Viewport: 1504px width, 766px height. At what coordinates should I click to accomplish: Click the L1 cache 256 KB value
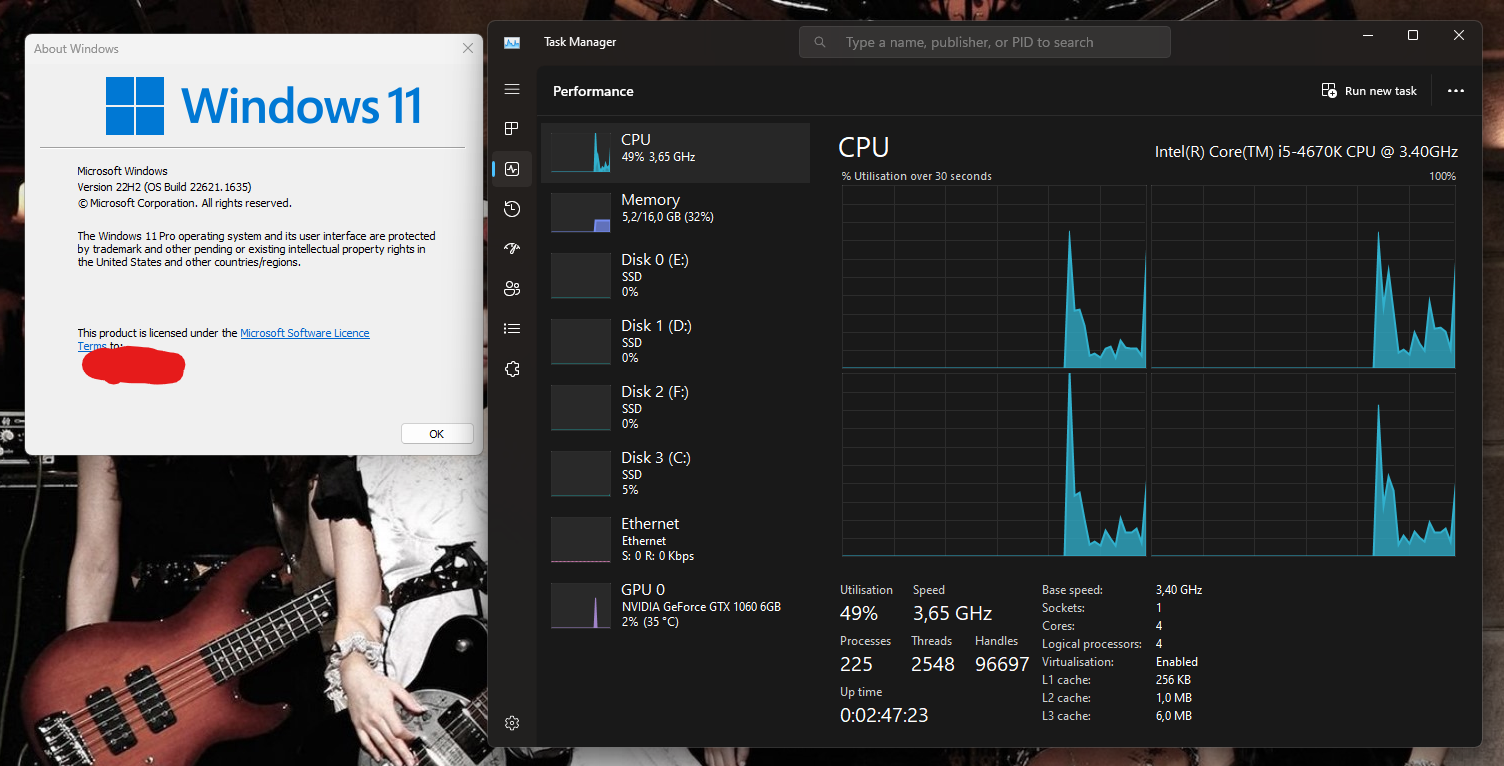1173,680
